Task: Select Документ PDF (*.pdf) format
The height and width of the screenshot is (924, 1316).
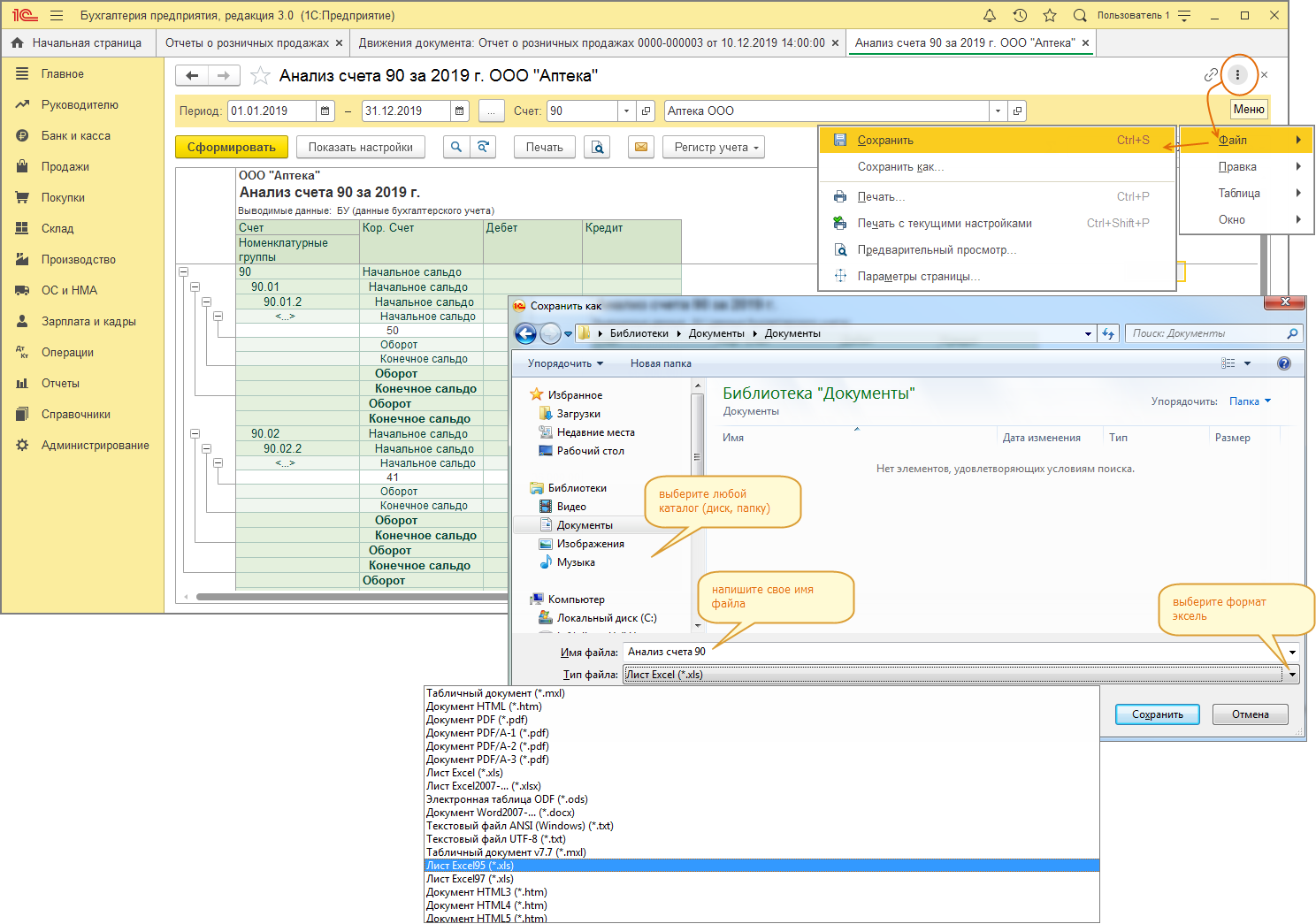Action: [x=761, y=720]
